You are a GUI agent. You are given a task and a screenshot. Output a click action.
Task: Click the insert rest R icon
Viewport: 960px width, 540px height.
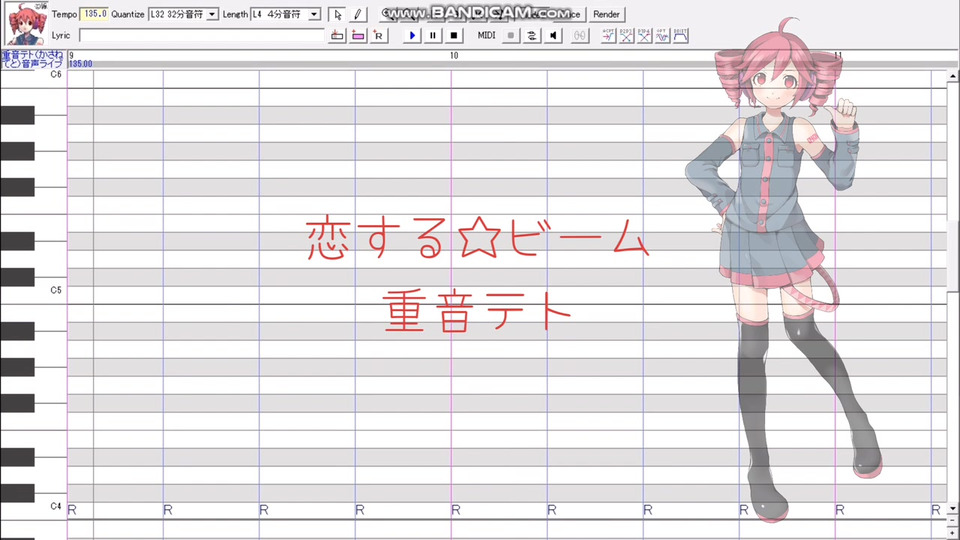378,36
